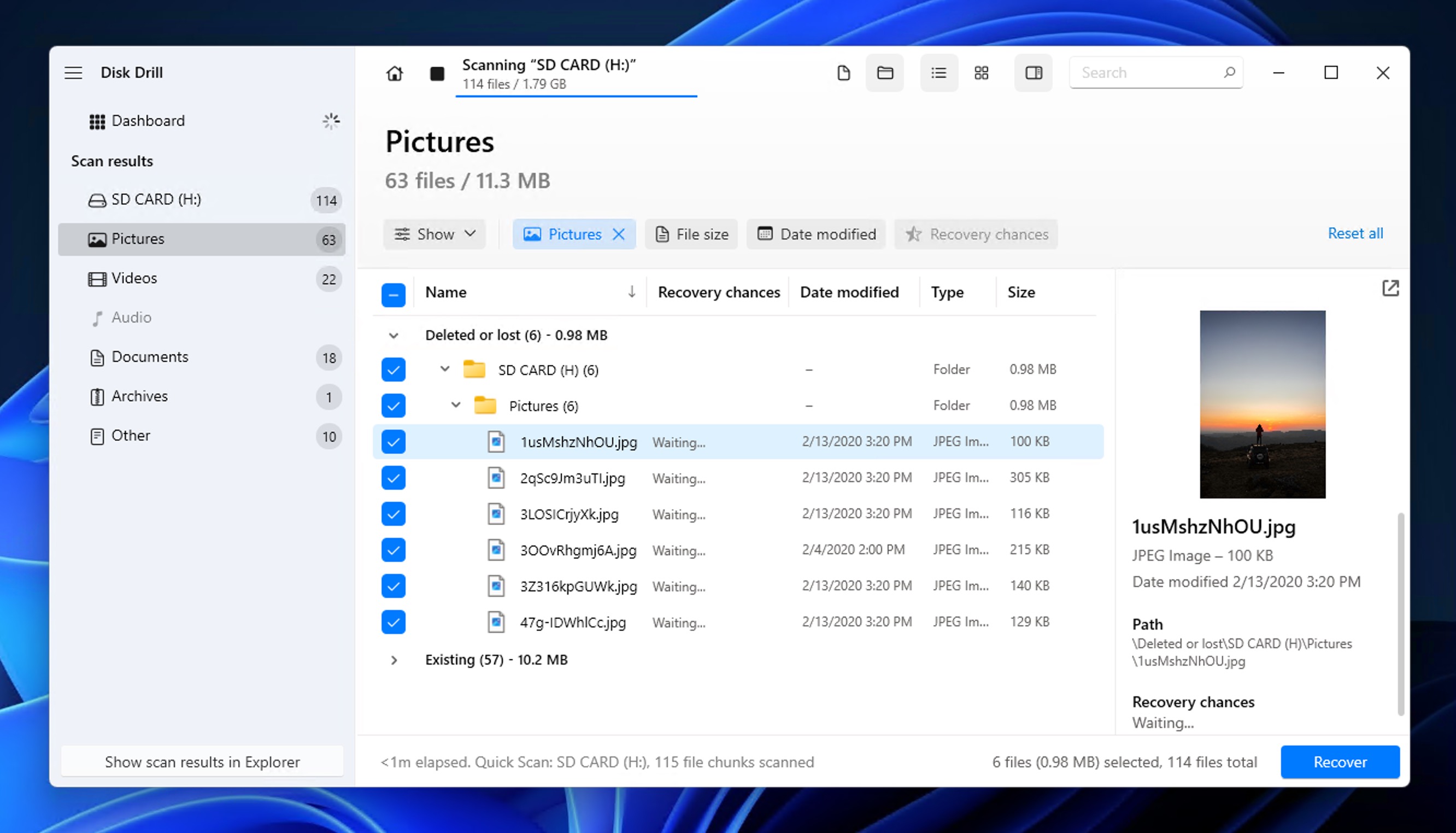Expand the Existing (57) group
The image size is (1456, 833).
394,660
